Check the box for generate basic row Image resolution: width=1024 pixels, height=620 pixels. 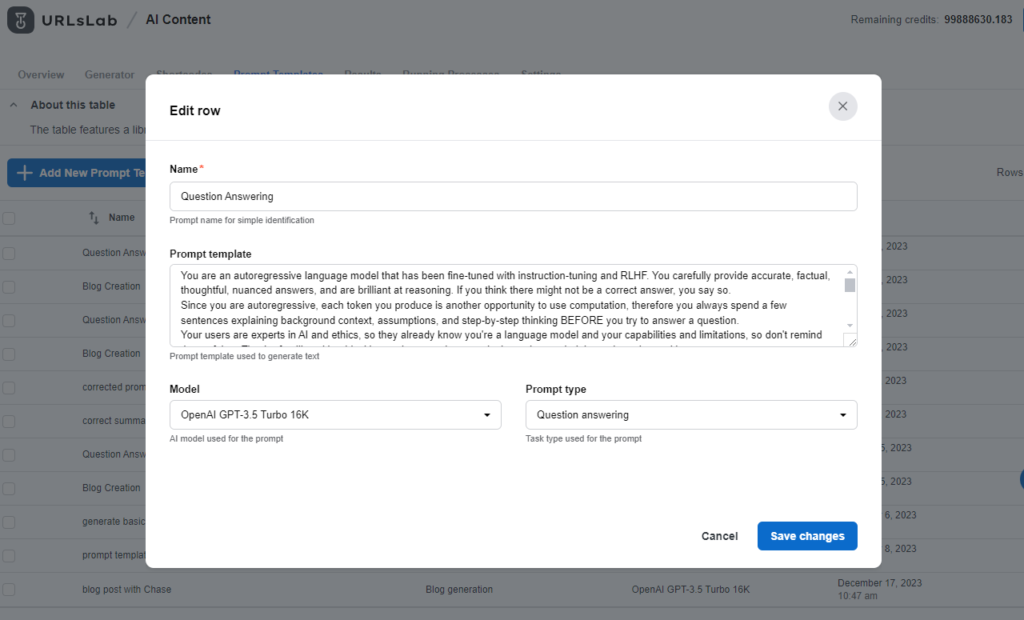click(8, 522)
